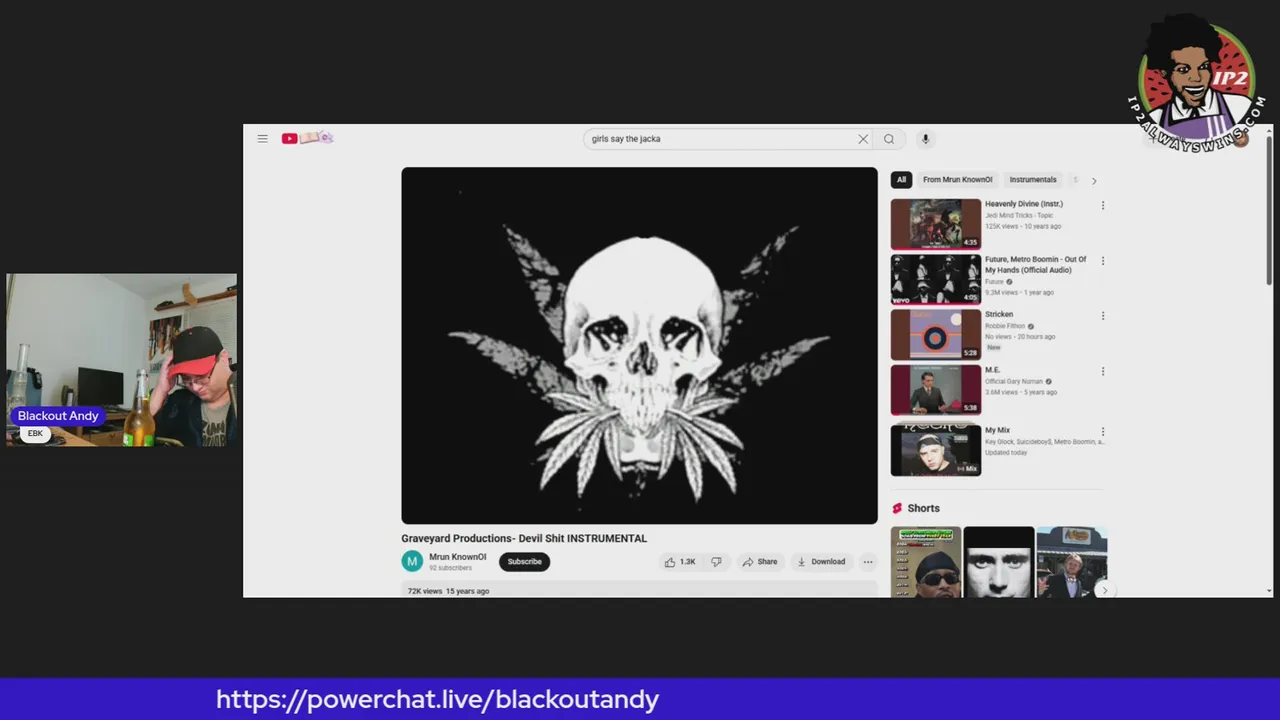1280x720 pixels.
Task: Open the M.E. Gary Numan thumbnail
Action: 936,390
